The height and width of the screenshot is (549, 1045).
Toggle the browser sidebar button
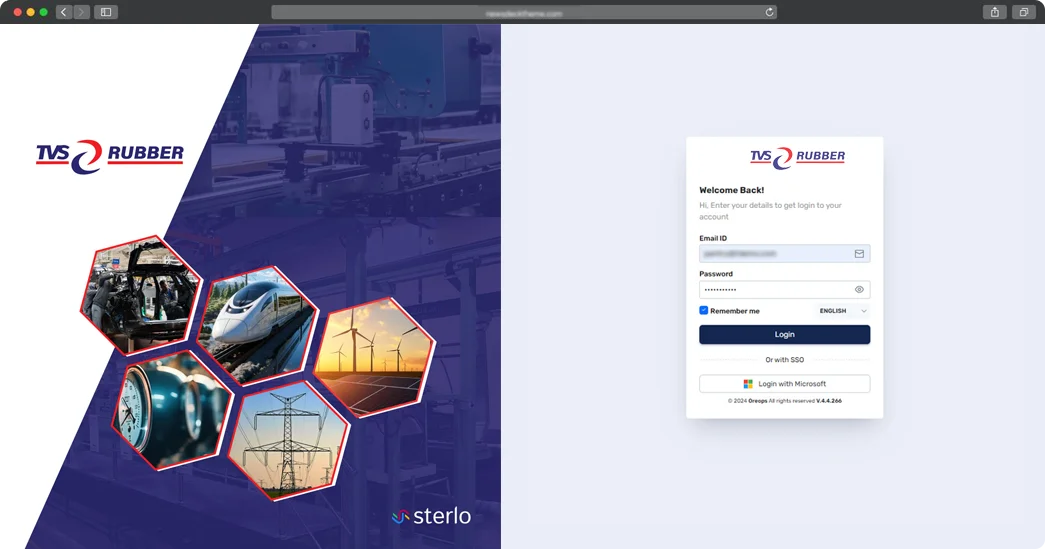(x=106, y=12)
